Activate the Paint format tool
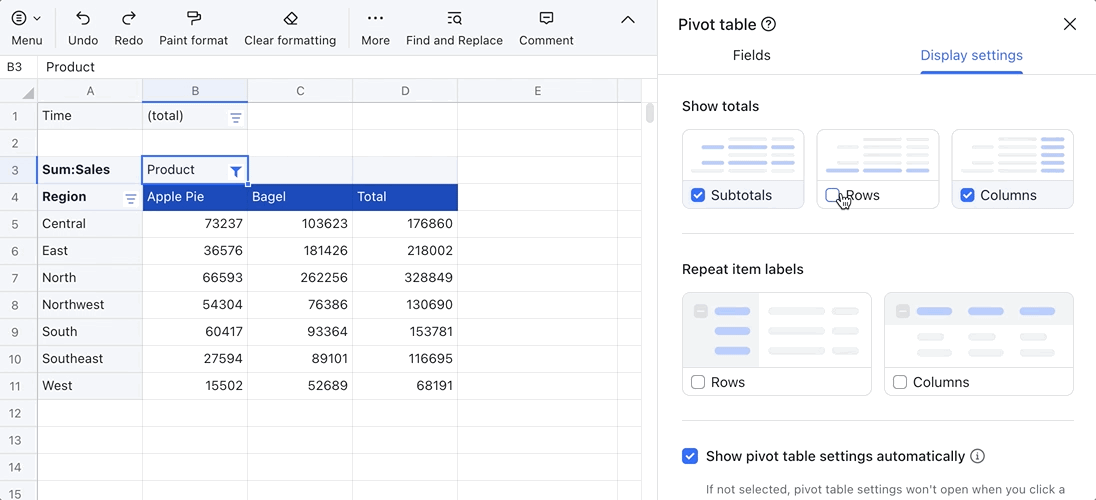The width and height of the screenshot is (1096, 500). click(x=194, y=19)
